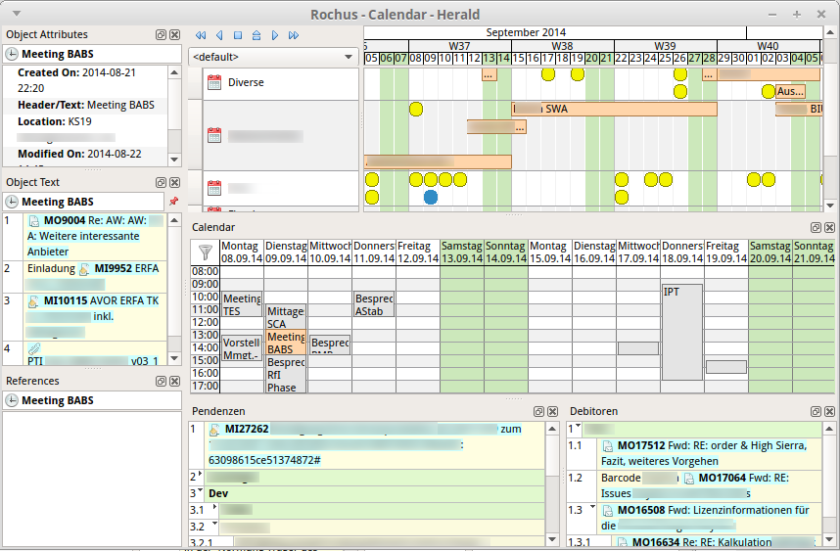Select Meeting TES appointment on Monday
The width and height of the screenshot is (840, 551).
click(x=242, y=304)
